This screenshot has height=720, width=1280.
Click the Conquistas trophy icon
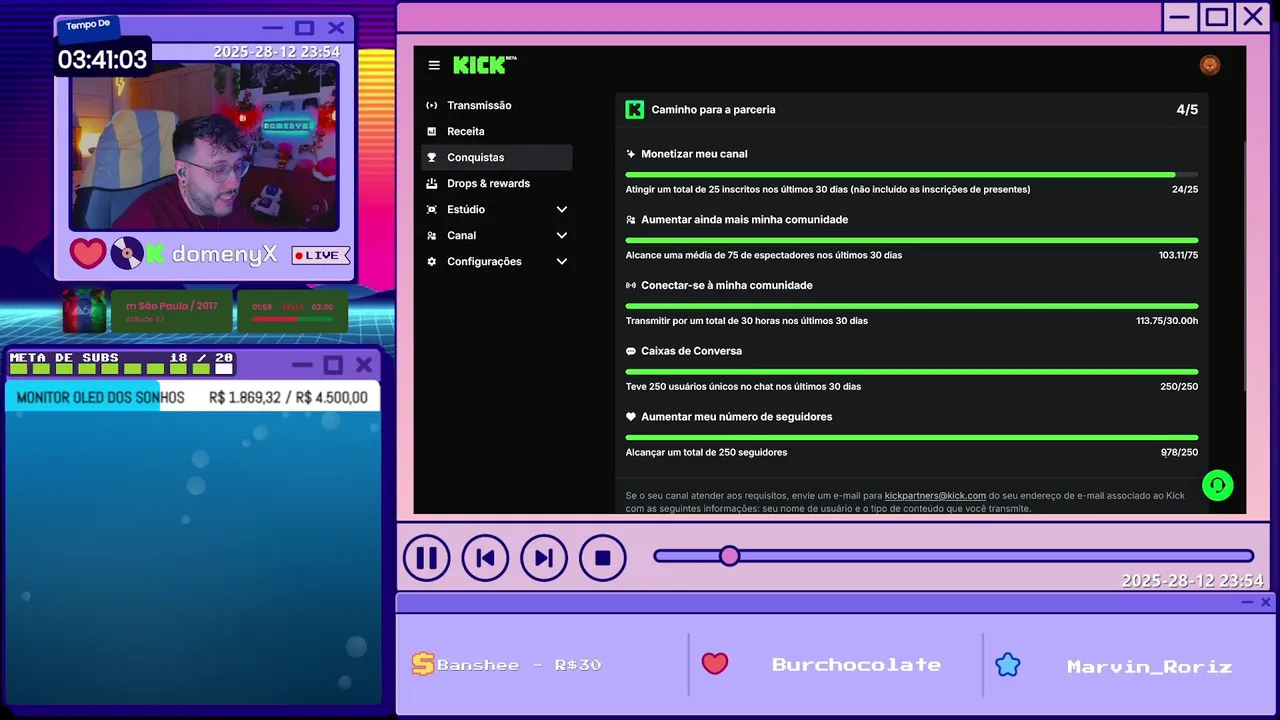coord(432,157)
